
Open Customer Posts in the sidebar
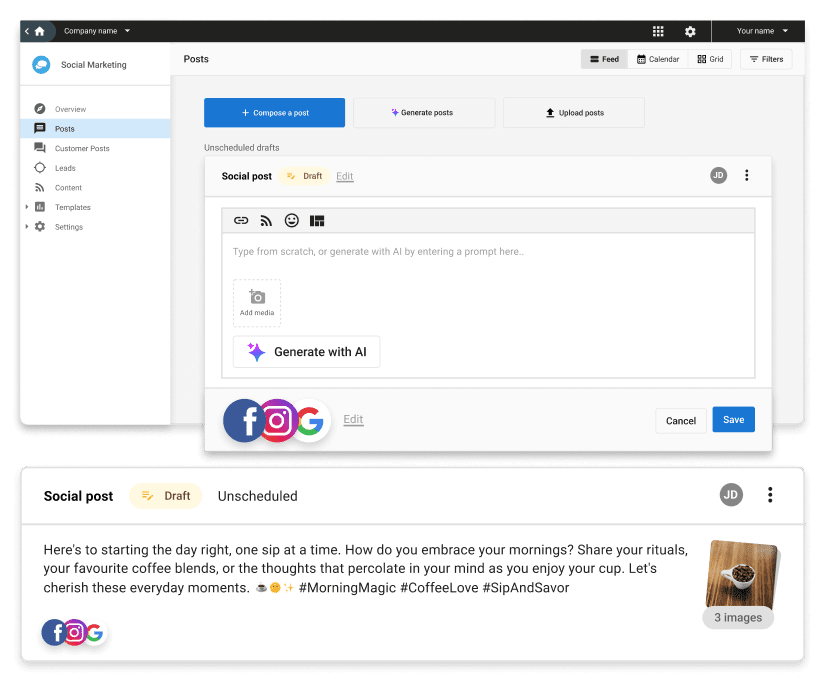point(82,148)
